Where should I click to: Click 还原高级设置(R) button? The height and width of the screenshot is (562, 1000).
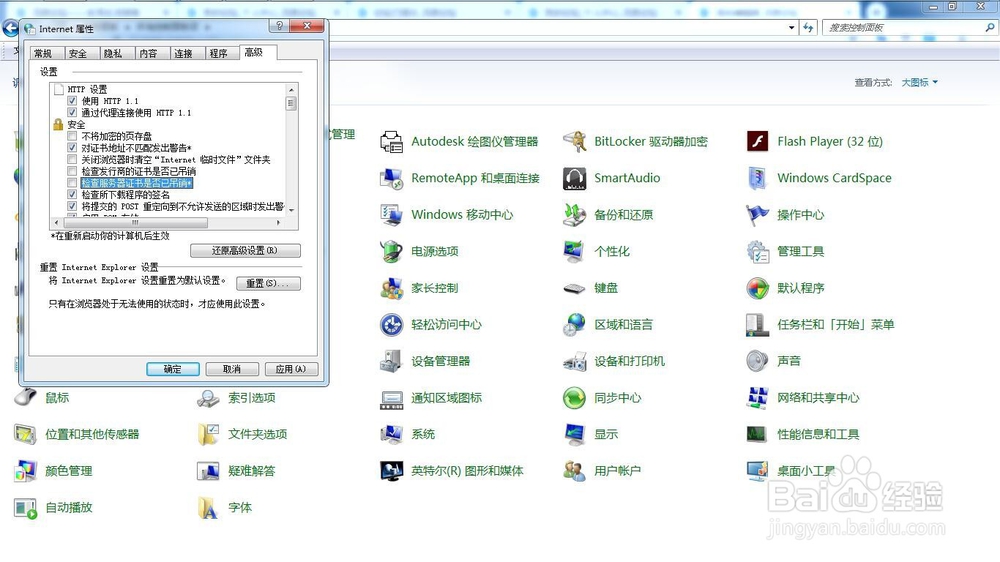click(245, 251)
